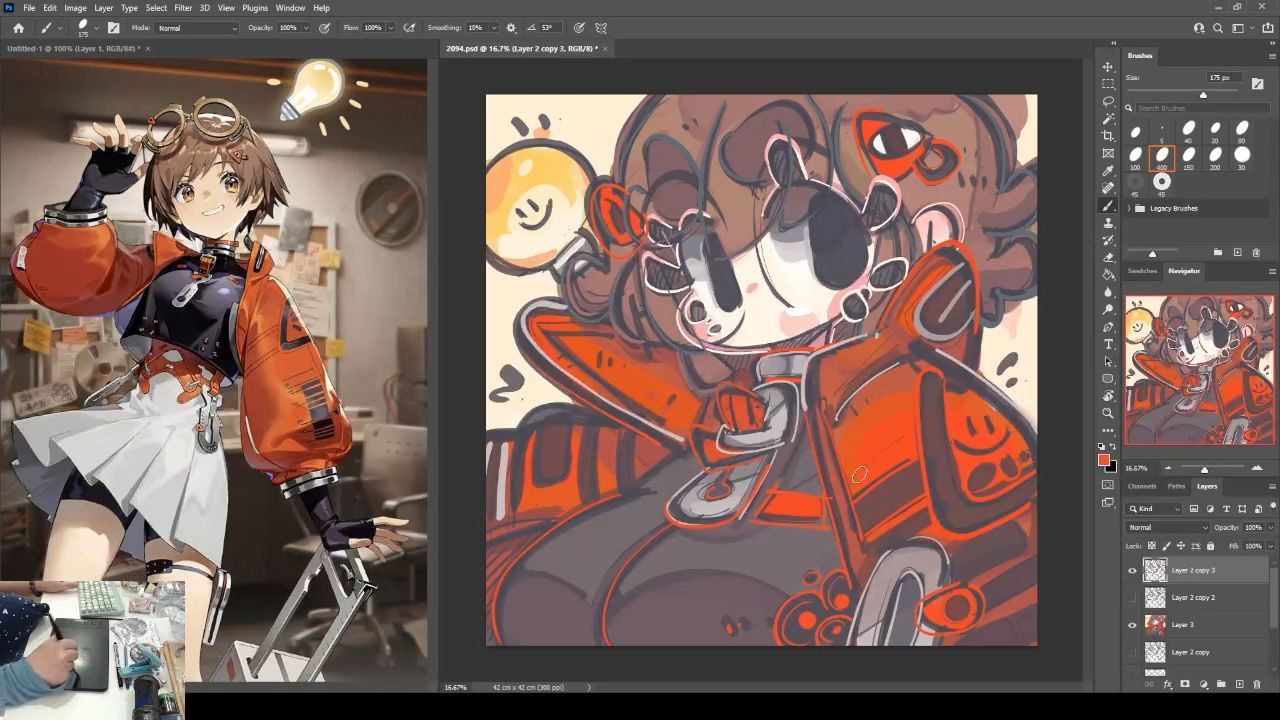
Task: Hide Layer 2 copy 3 visibility eye
Action: click(1132, 571)
